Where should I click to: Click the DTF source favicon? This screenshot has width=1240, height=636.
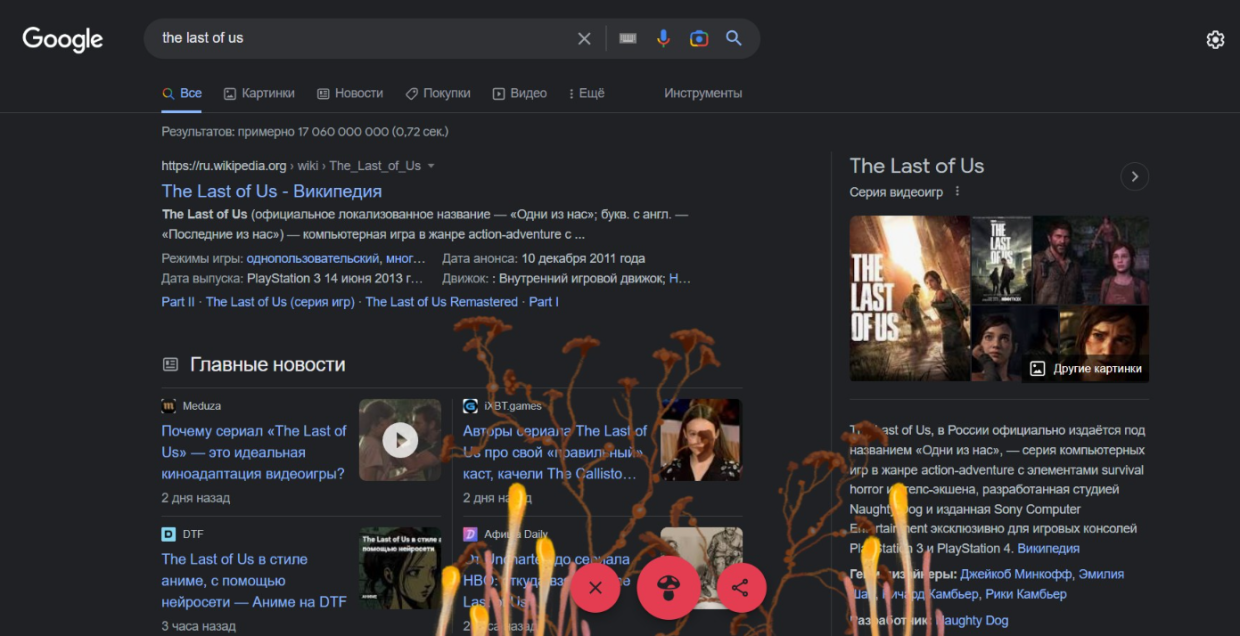pos(169,534)
